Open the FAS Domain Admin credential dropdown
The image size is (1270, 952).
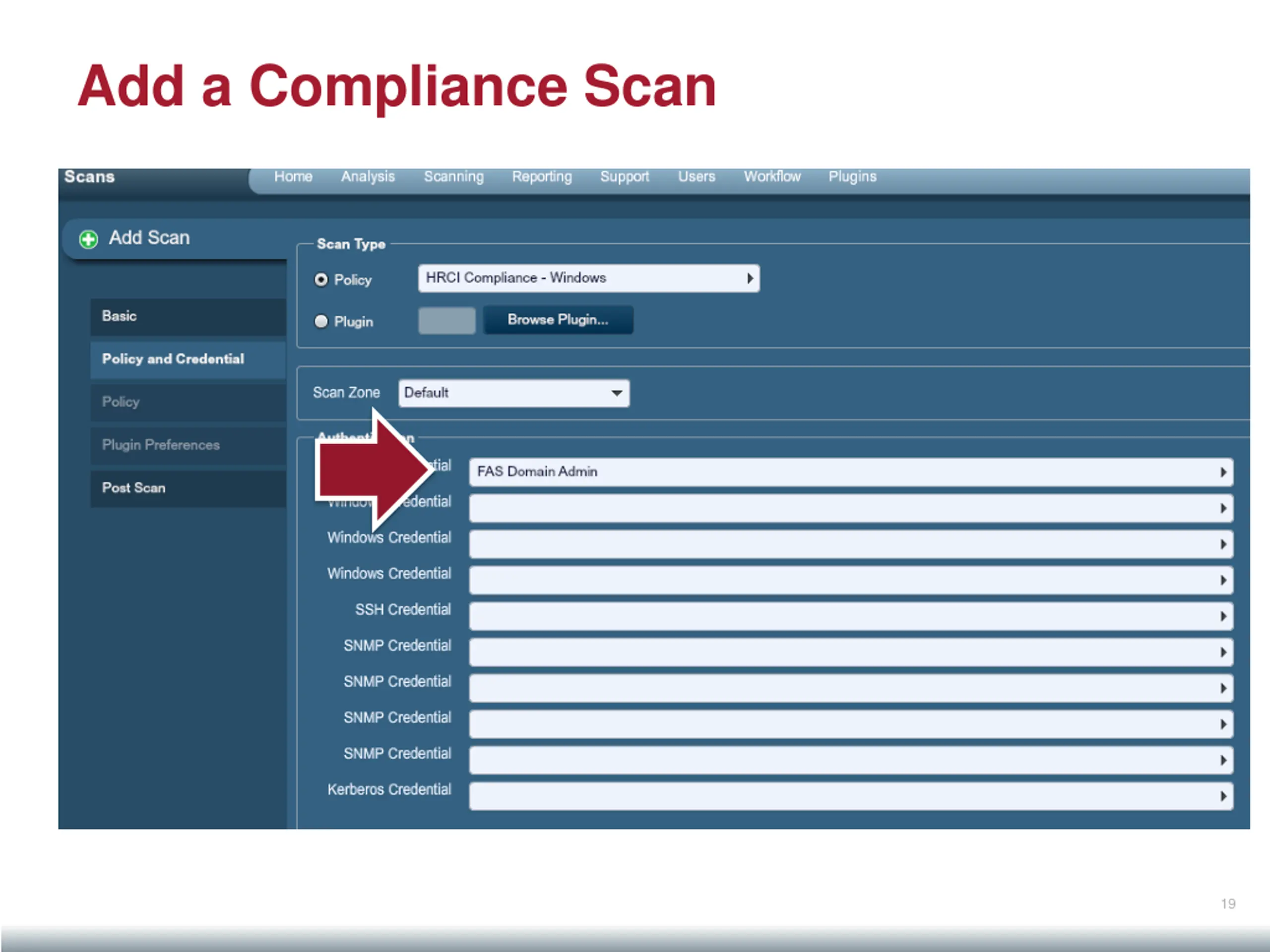tap(851, 472)
